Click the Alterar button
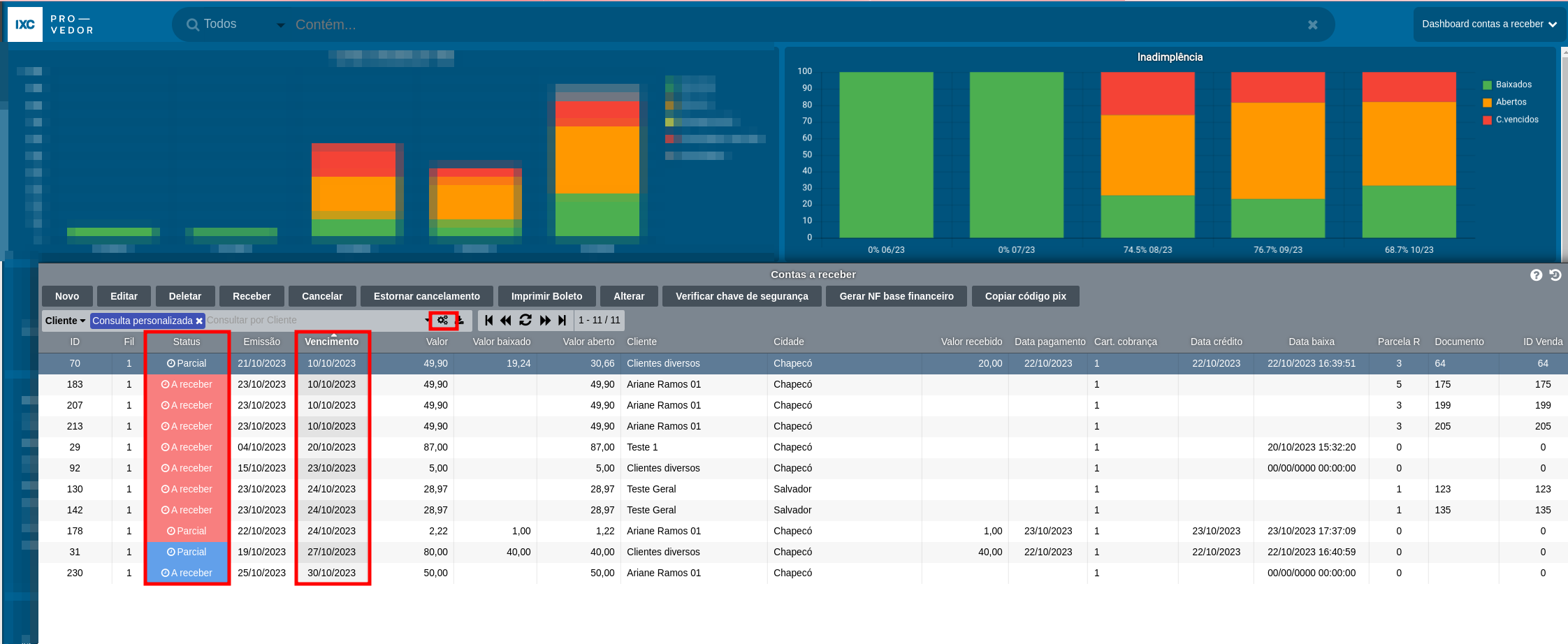1568x644 pixels. [x=629, y=296]
